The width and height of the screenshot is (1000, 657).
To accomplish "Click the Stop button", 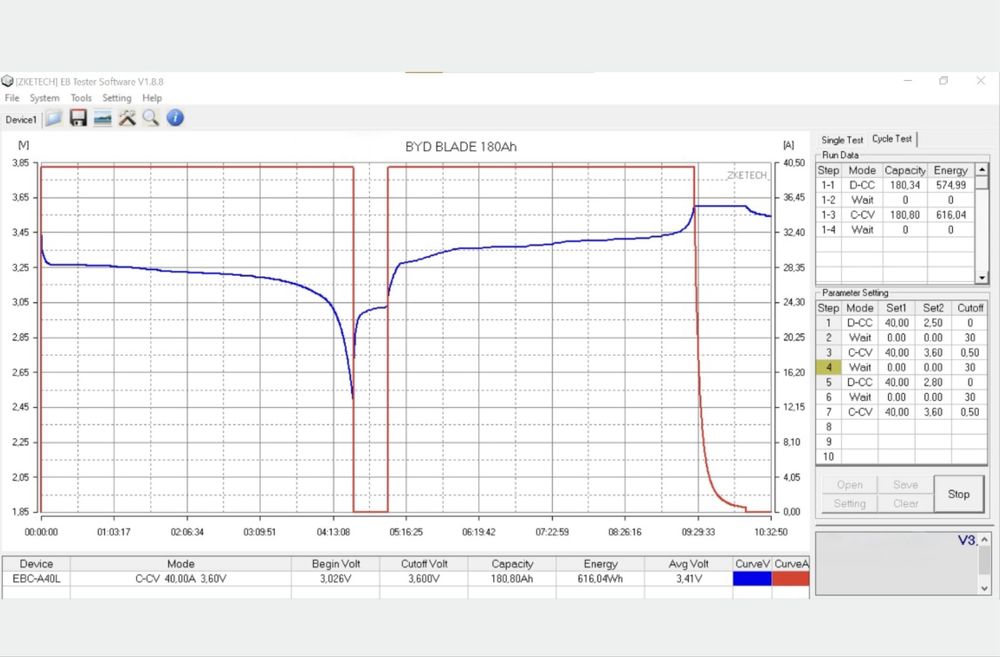I will (x=959, y=494).
